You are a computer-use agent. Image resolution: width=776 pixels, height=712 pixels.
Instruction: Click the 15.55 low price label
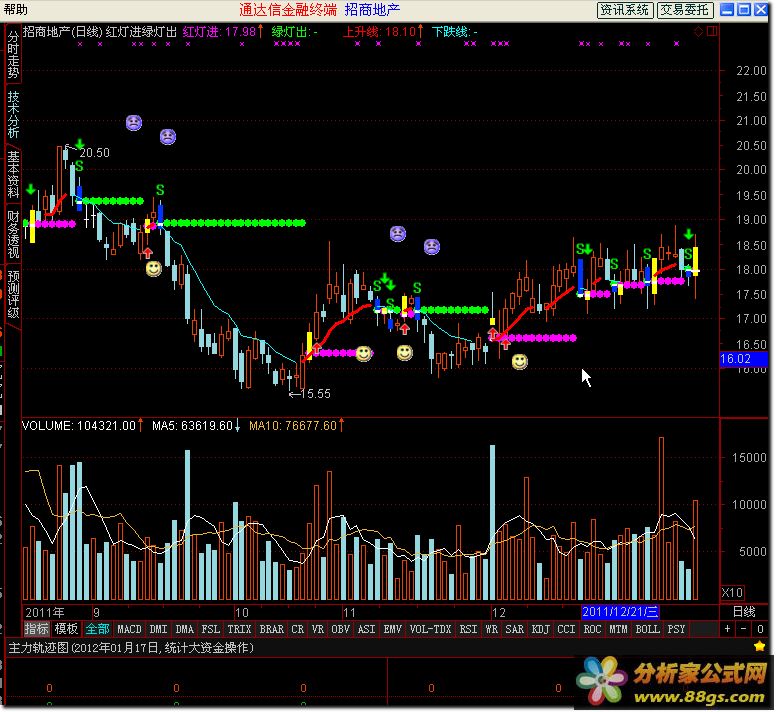(x=316, y=393)
